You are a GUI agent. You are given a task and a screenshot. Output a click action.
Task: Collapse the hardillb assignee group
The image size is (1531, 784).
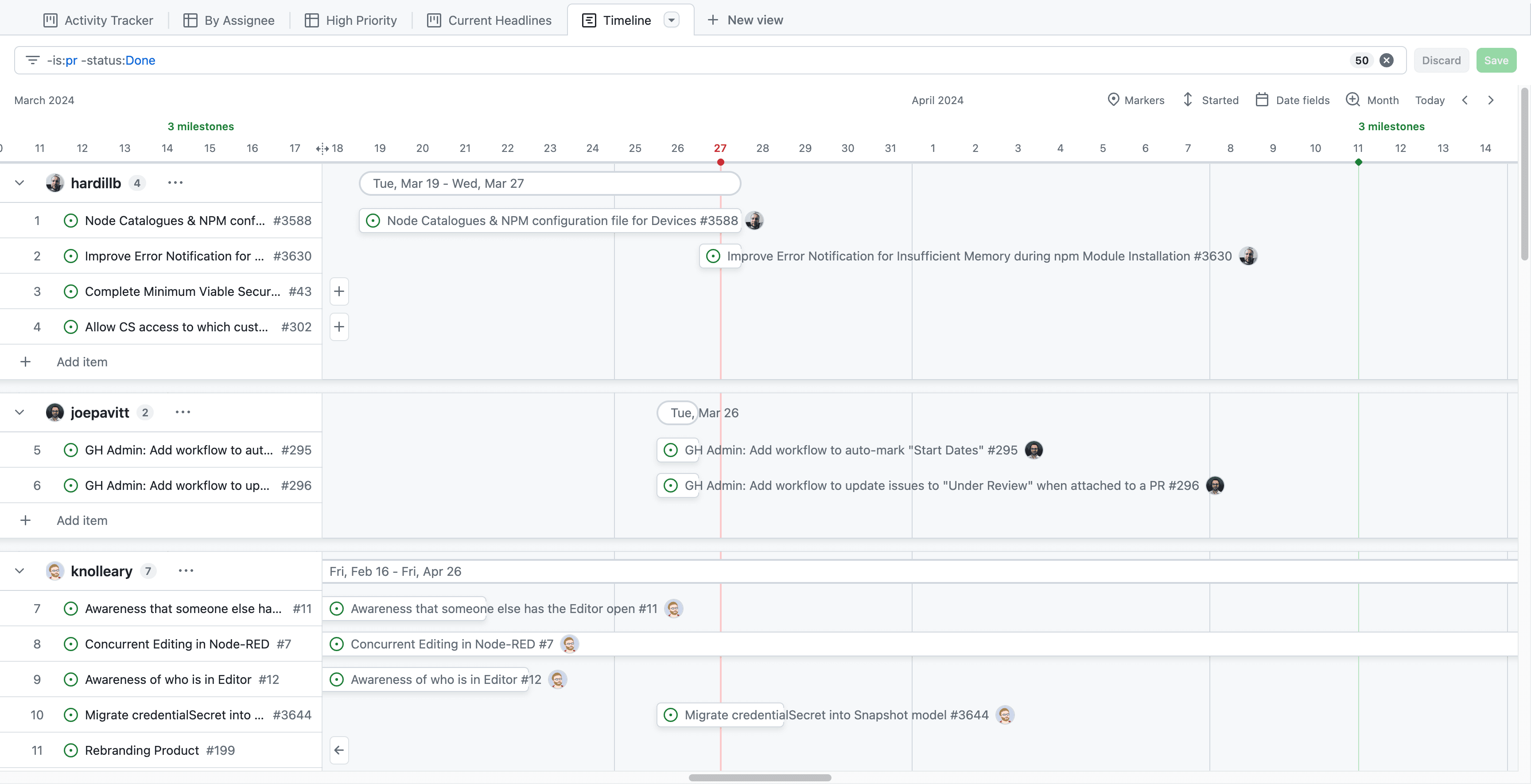click(19, 182)
